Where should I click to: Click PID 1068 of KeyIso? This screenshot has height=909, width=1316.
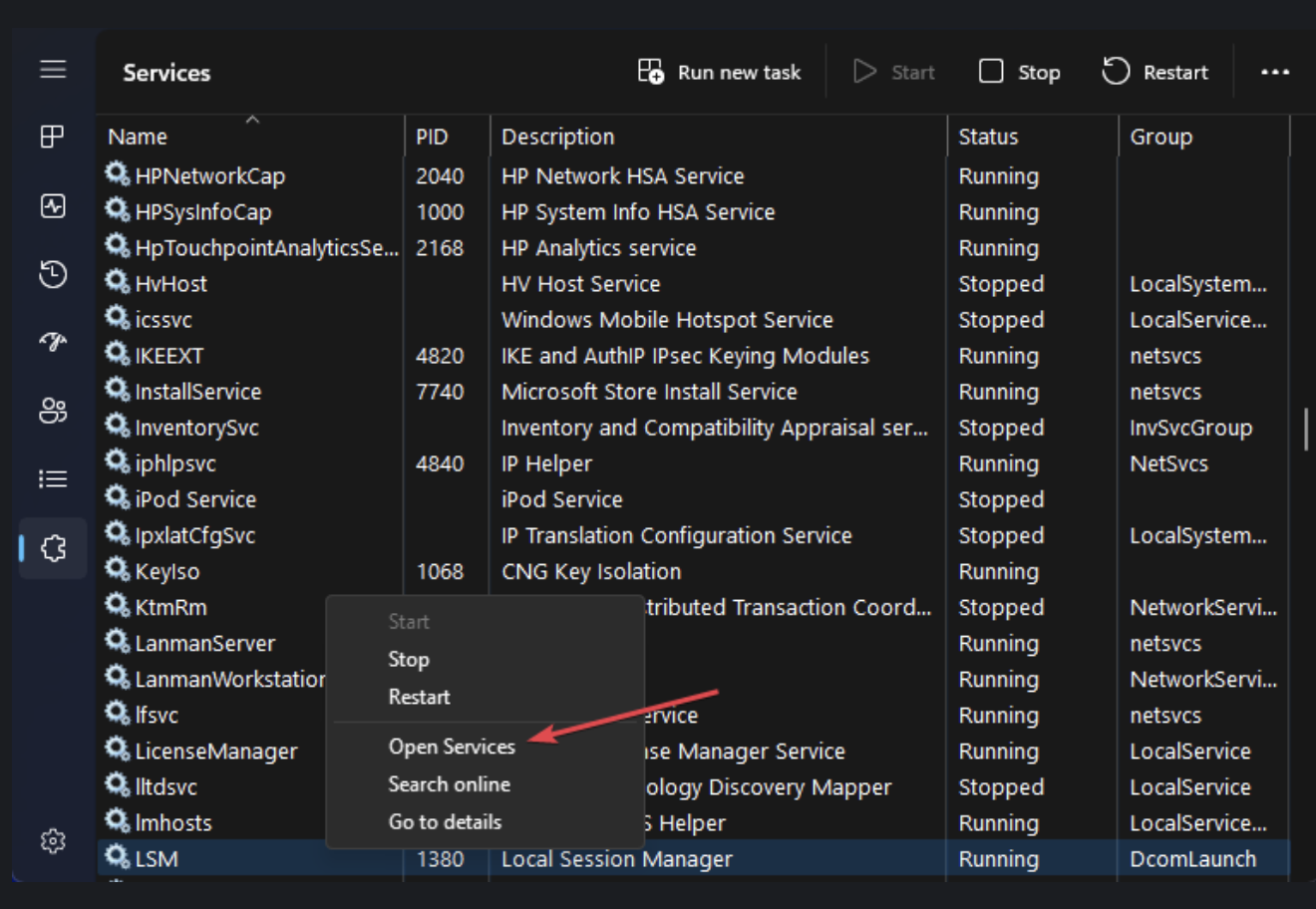[x=440, y=571]
